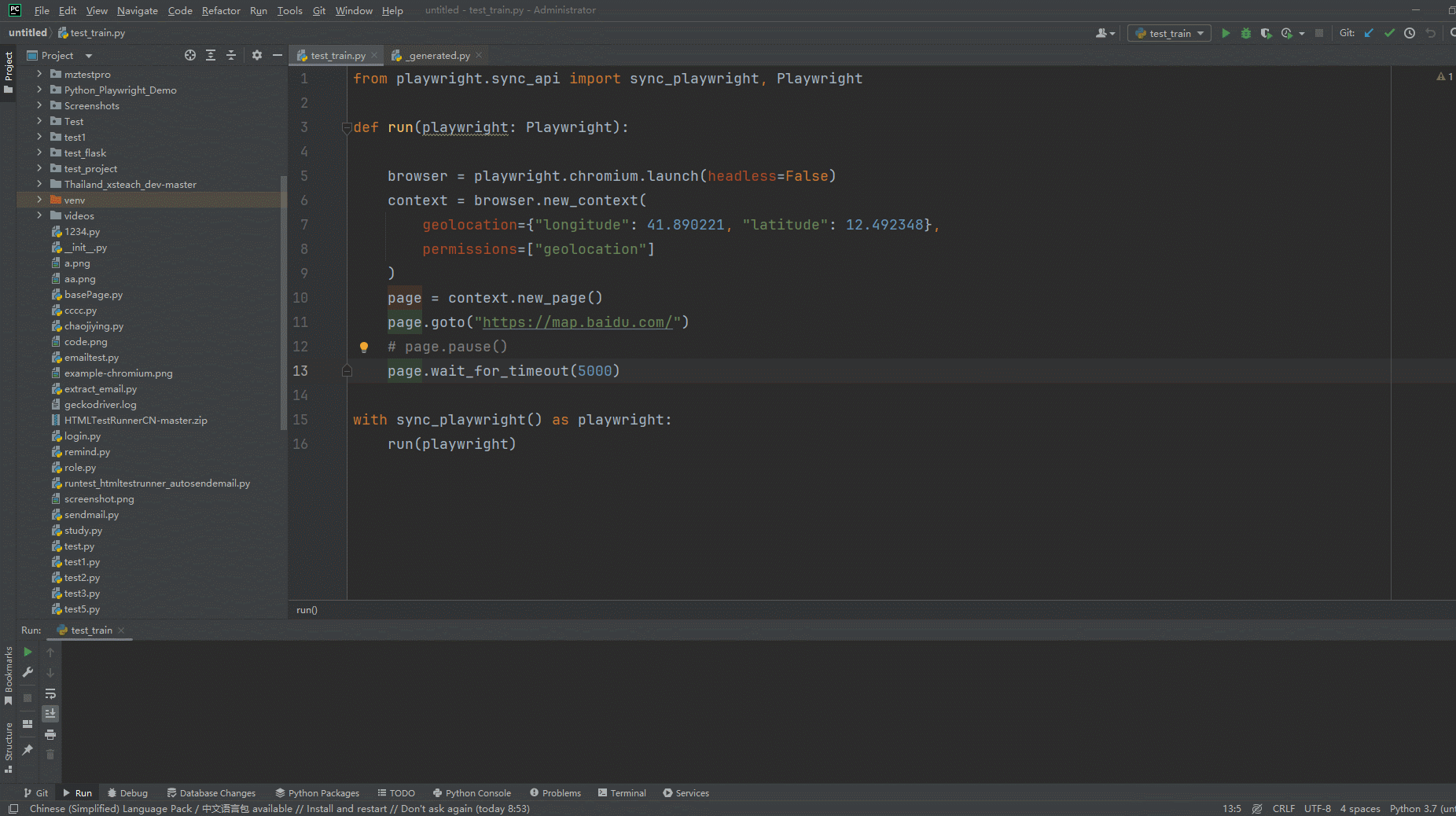1456x816 pixels.
Task: Expand the Python_Playwright_Demo folder
Action: click(x=39, y=90)
